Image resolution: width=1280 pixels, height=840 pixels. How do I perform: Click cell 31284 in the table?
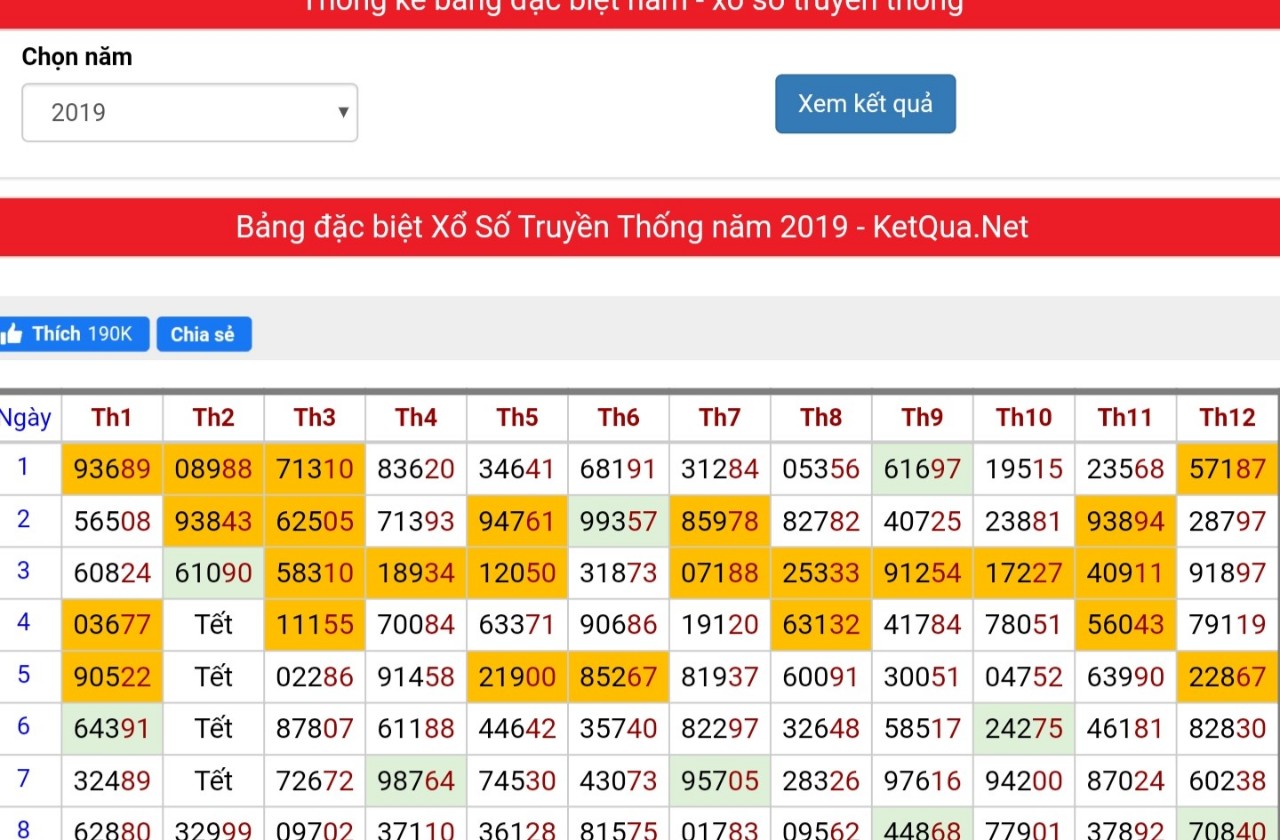(x=720, y=469)
